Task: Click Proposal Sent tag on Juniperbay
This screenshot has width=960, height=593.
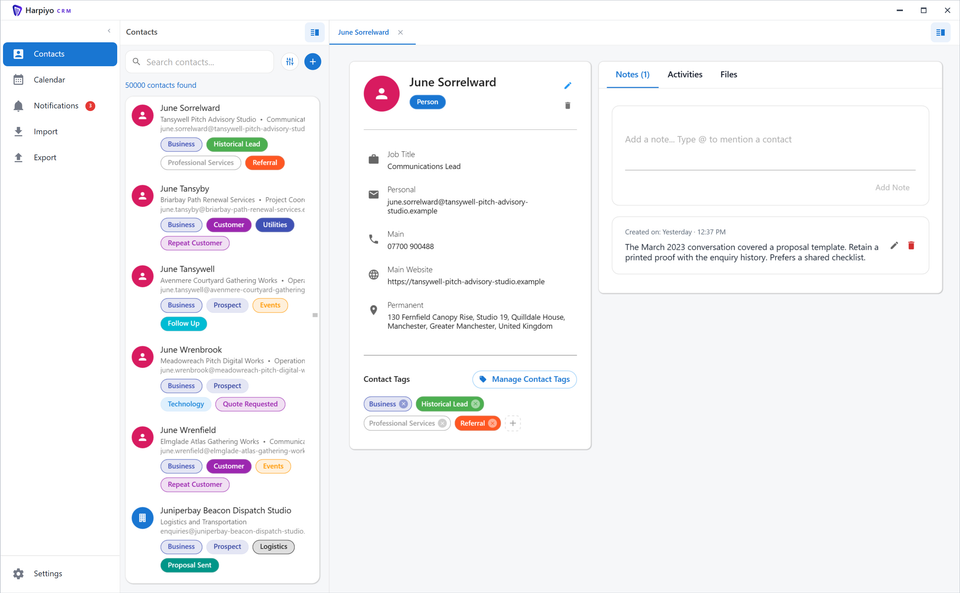Action: [190, 565]
